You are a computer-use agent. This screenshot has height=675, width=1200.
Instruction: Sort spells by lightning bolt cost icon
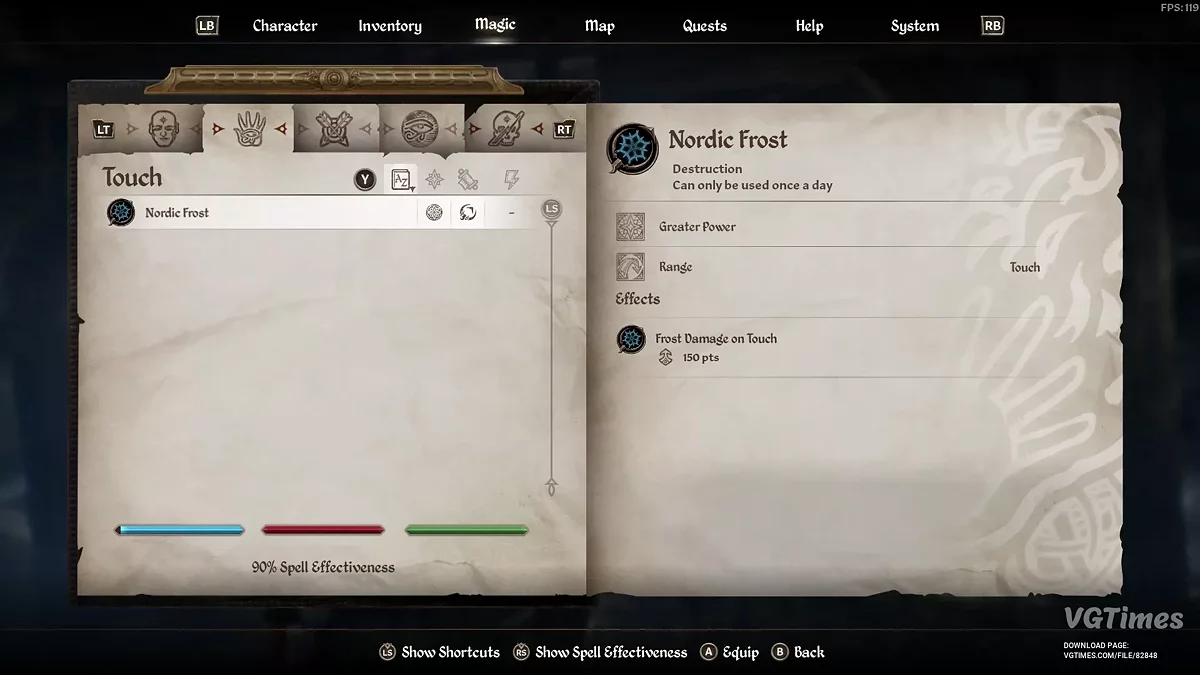[x=511, y=180]
